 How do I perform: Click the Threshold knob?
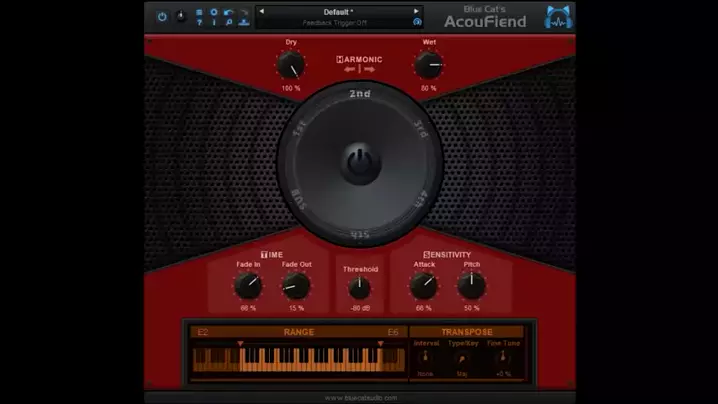pos(359,288)
